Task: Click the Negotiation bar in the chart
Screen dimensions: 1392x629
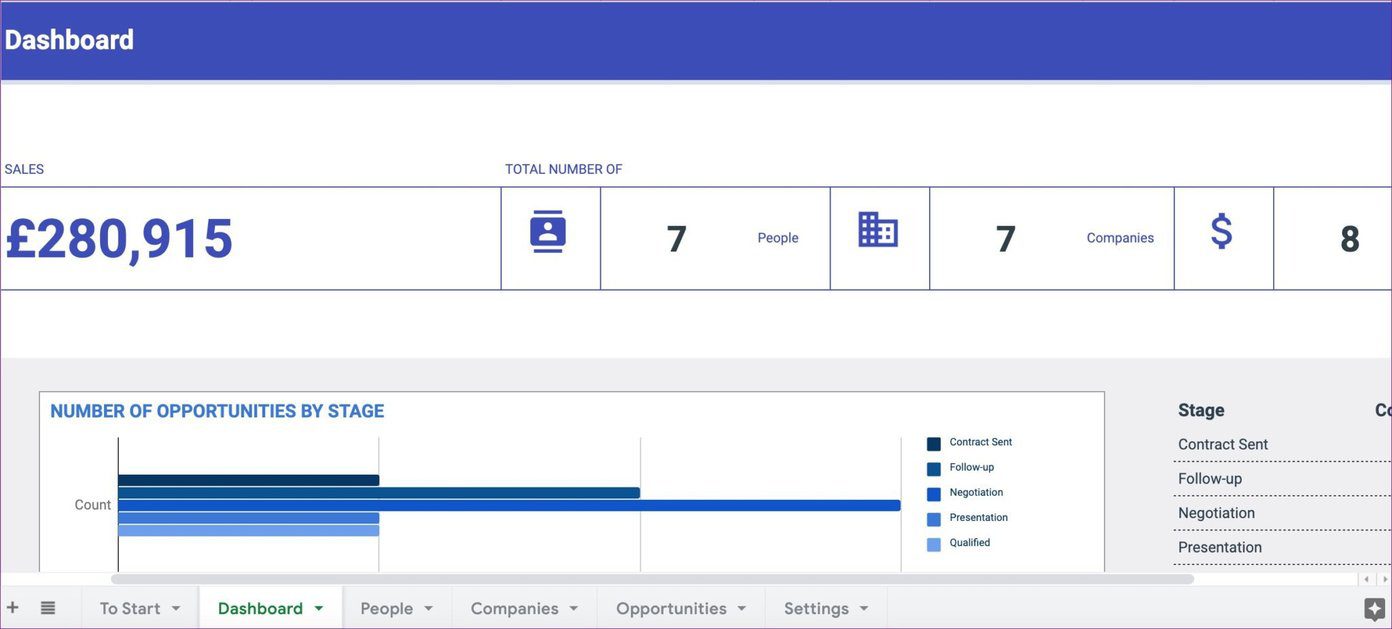Action: click(x=509, y=505)
